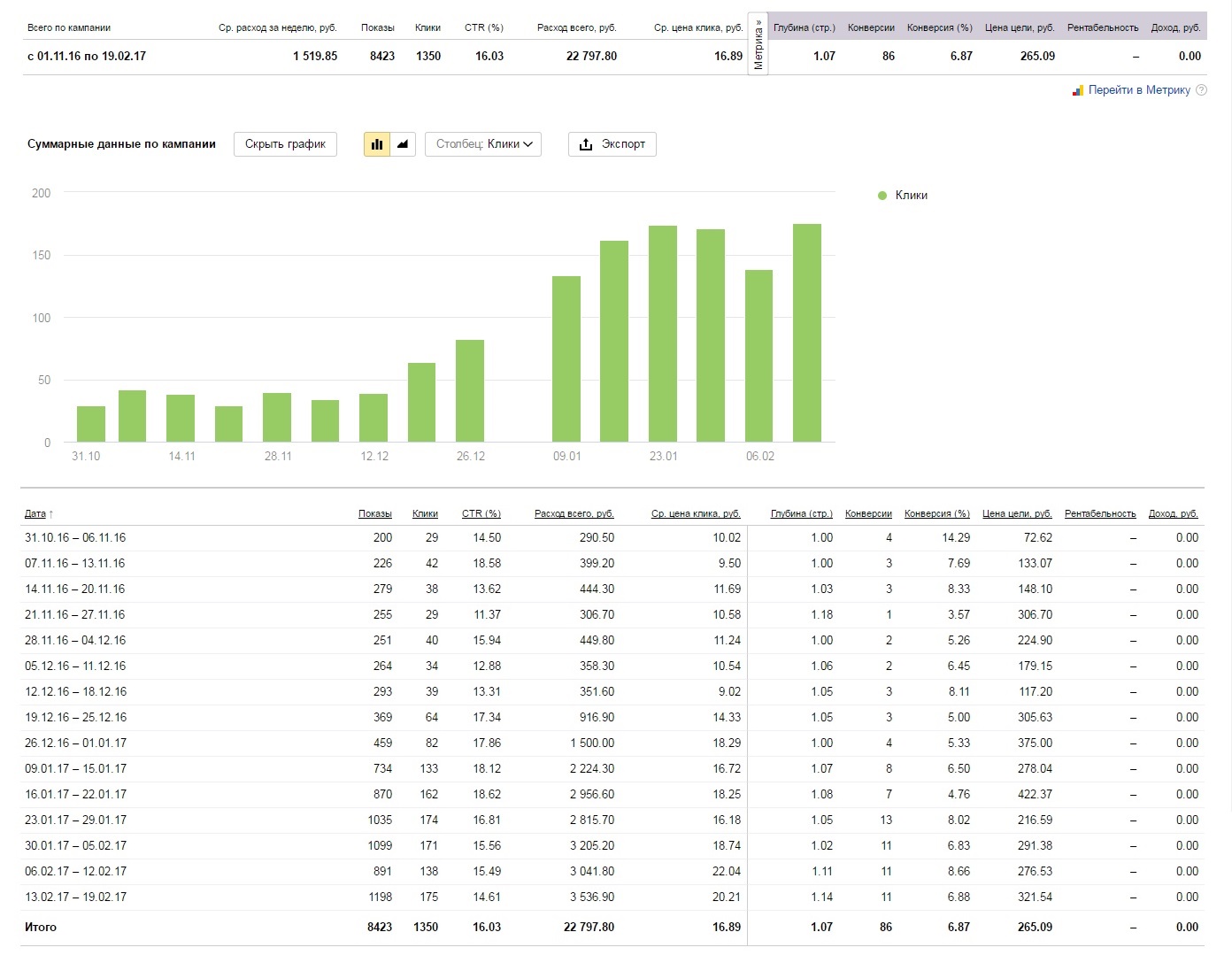Click 422.37 goal price value
1232x963 pixels.
pos(1035,795)
